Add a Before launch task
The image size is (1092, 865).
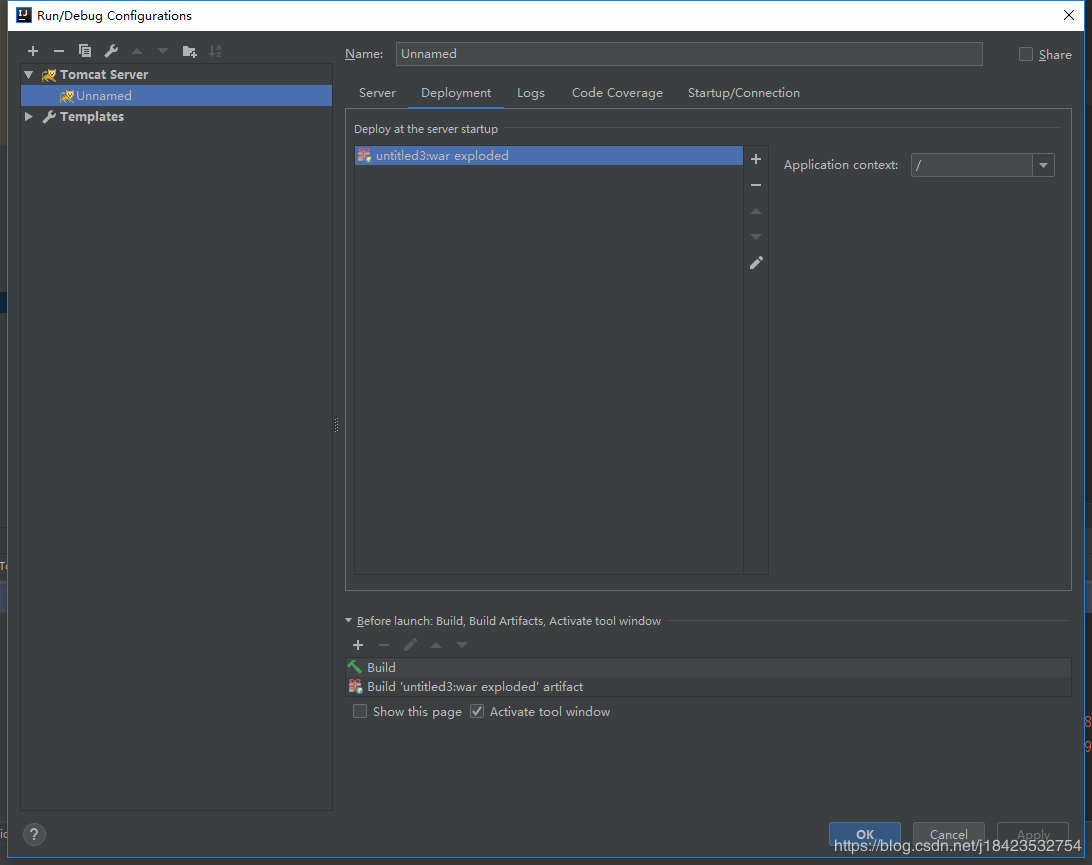[358, 645]
